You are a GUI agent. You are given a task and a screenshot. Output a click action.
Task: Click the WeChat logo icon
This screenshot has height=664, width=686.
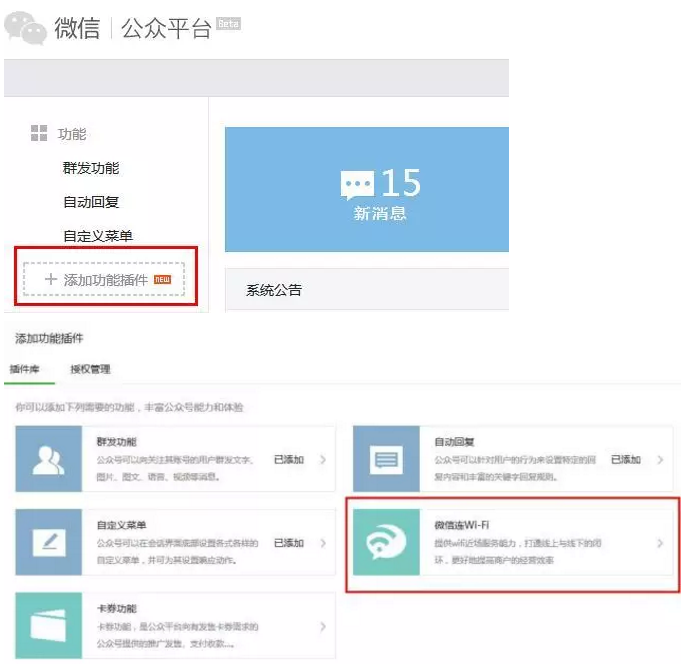[25, 28]
